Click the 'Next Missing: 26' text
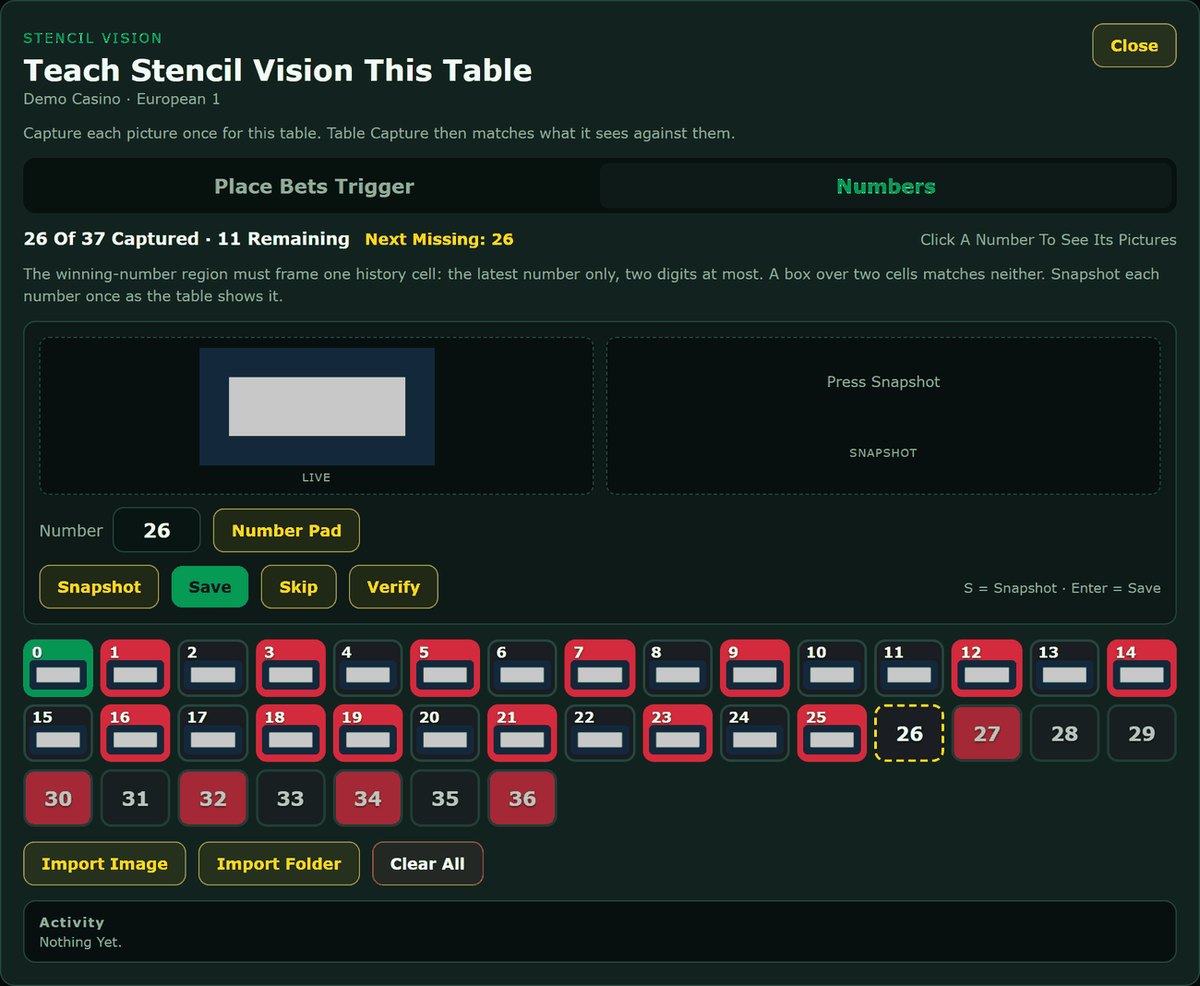This screenshot has width=1200, height=986. [x=439, y=239]
